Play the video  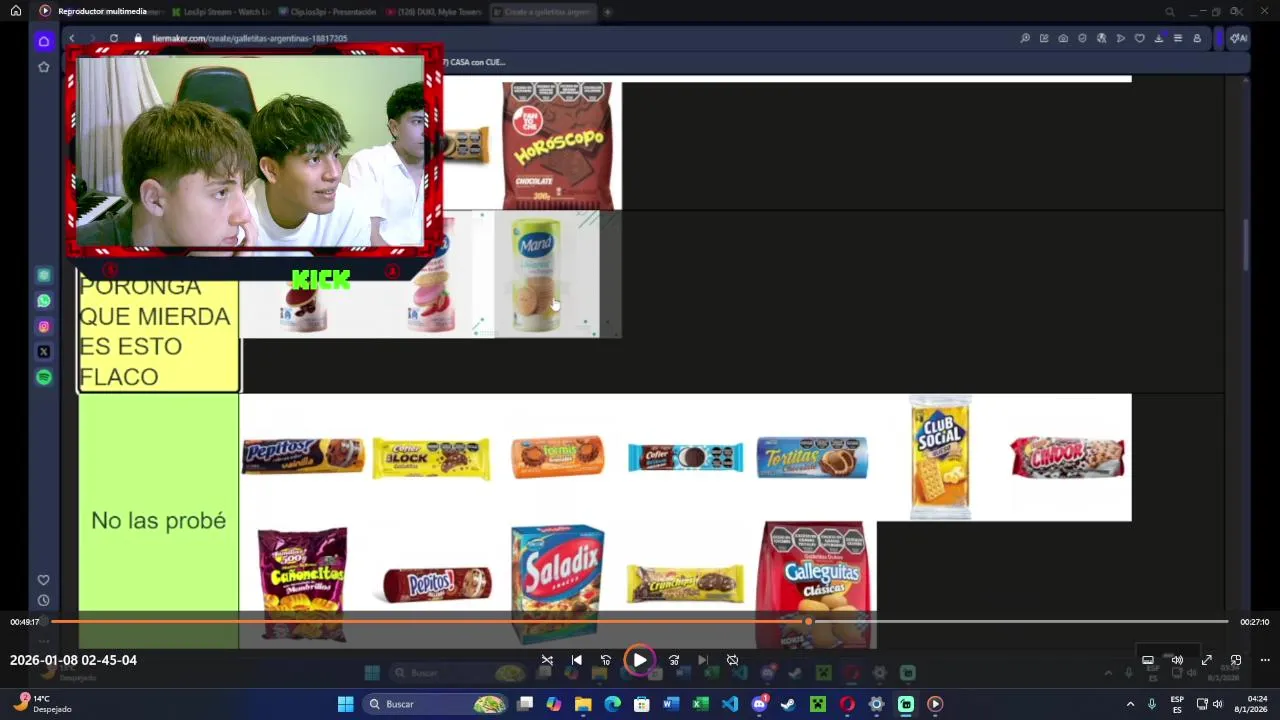pos(639,660)
